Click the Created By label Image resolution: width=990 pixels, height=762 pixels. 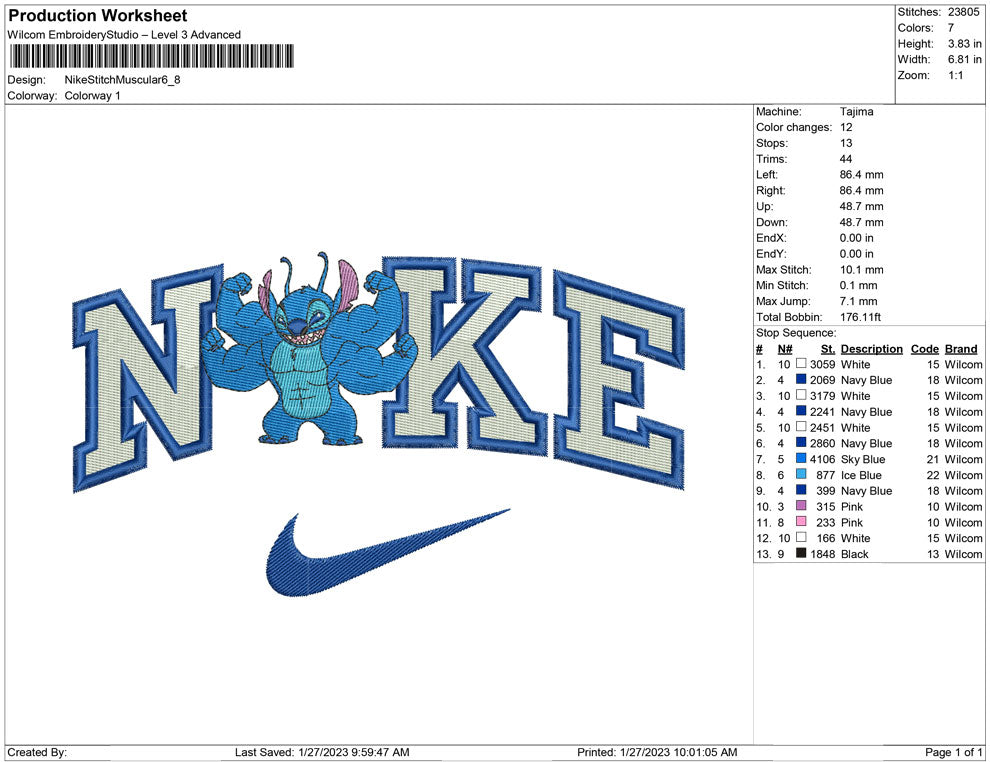coord(37,752)
